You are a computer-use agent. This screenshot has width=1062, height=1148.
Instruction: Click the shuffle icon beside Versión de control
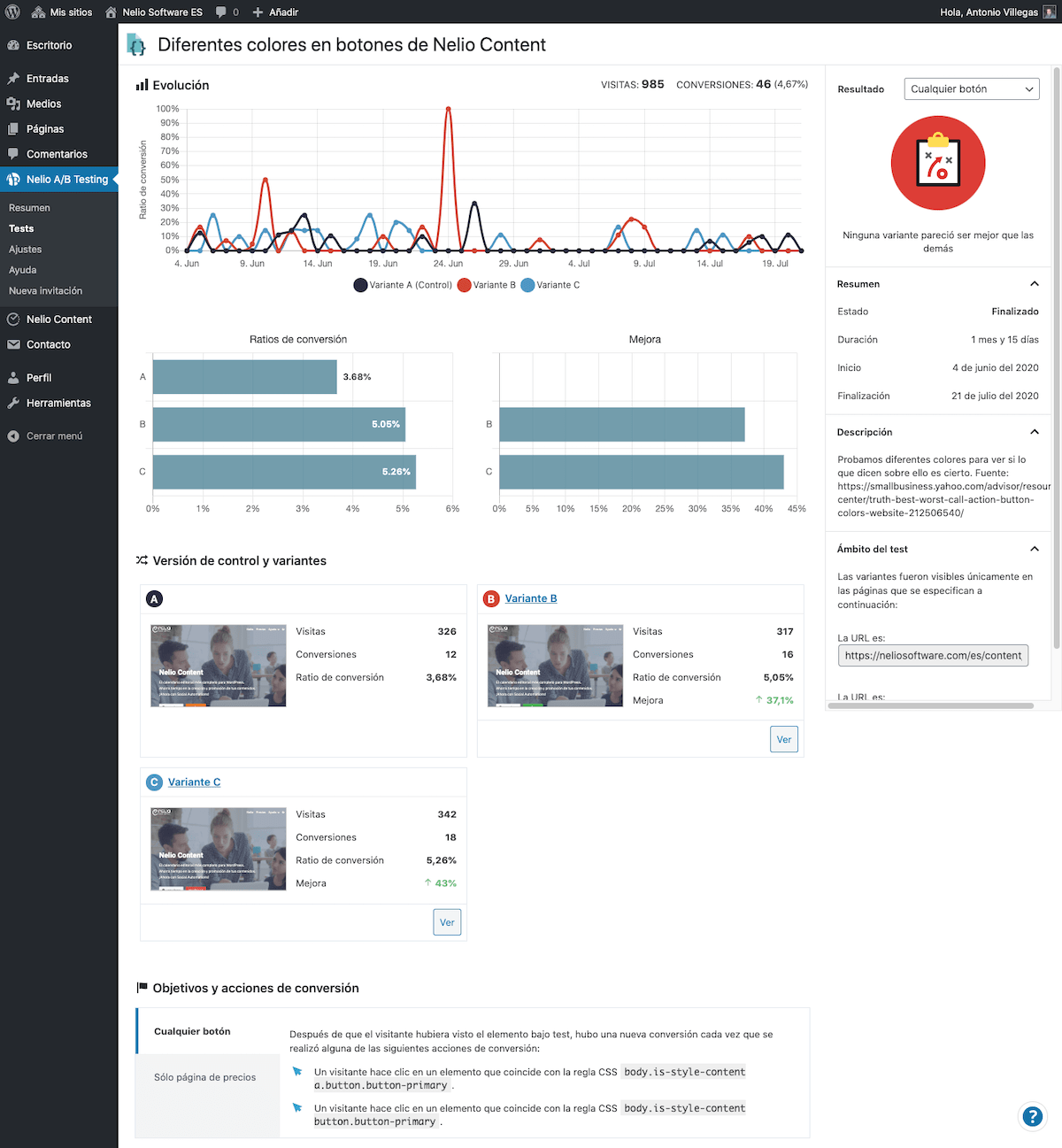142,560
